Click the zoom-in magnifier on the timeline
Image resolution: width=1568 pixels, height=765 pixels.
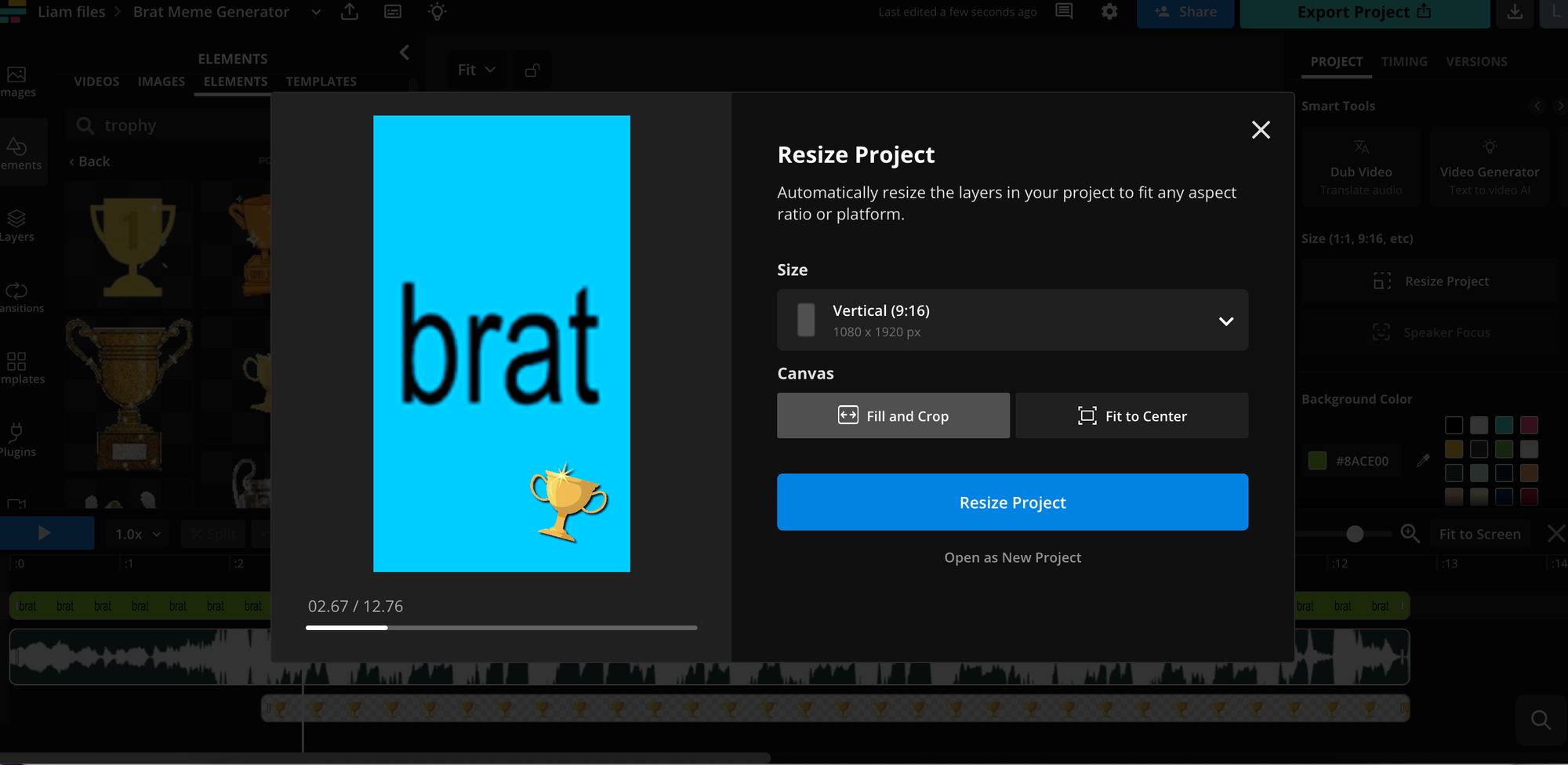1410,534
